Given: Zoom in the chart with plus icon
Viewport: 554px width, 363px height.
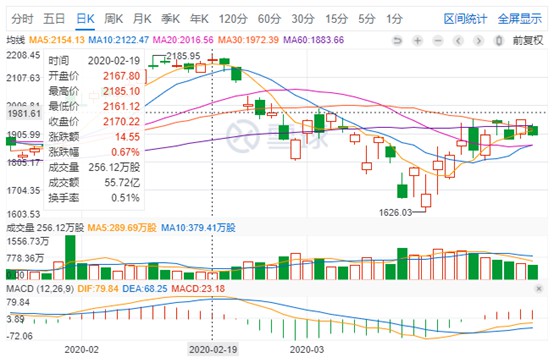Looking at the screenshot, I should [x=418, y=41].
